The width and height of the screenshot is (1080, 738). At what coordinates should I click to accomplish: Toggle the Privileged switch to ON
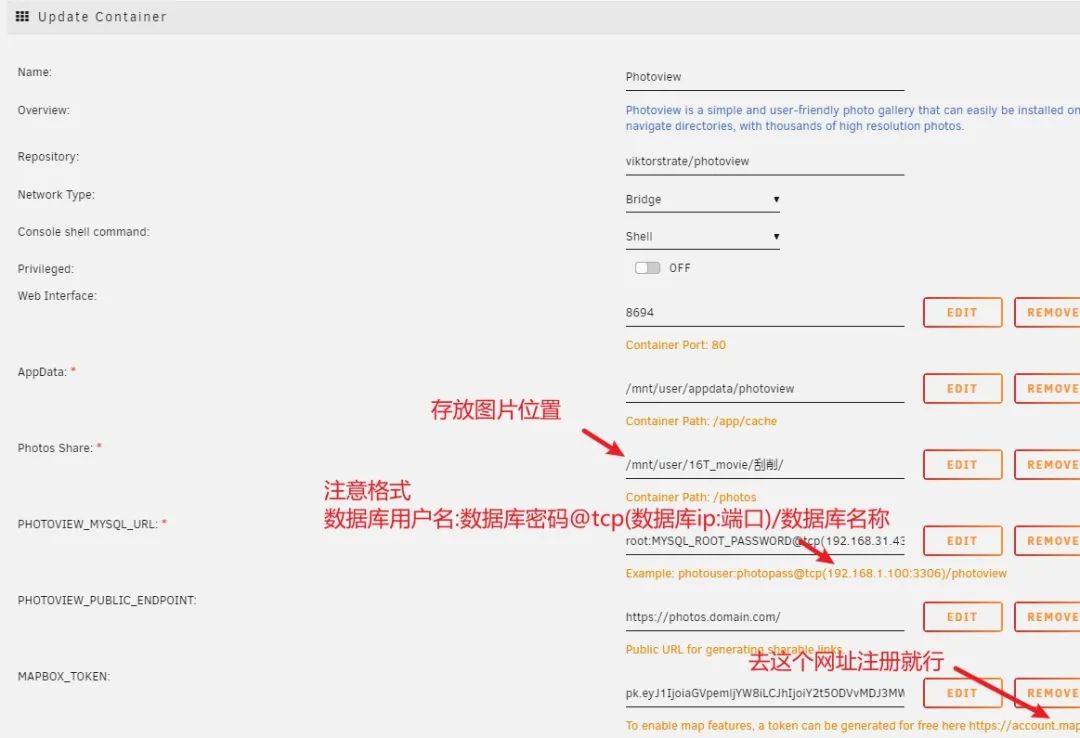[x=646, y=267]
